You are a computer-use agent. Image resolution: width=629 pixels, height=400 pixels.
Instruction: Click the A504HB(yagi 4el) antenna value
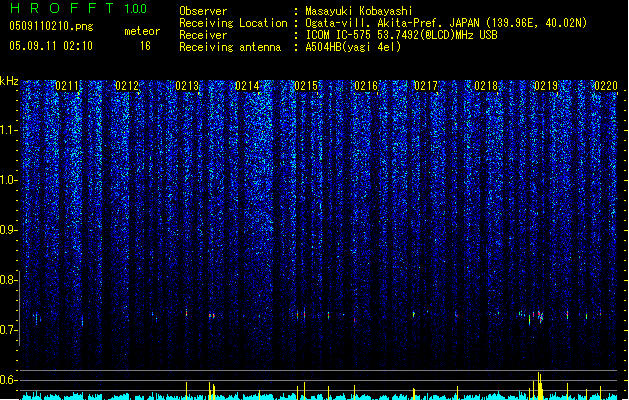click(353, 47)
